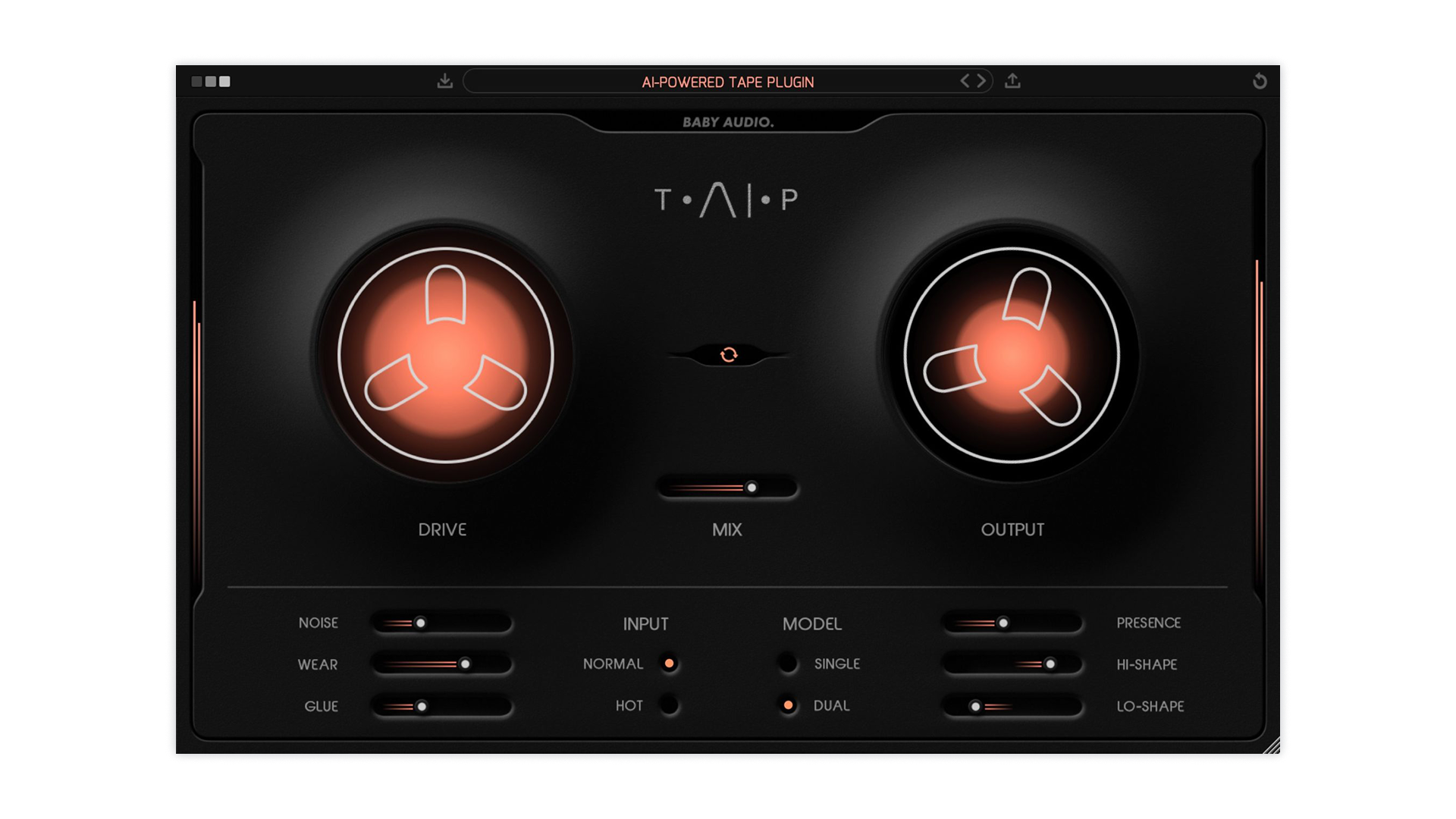Viewport: 1456px width, 819px height.
Task: Click the Drive reel knob
Action: point(446,355)
